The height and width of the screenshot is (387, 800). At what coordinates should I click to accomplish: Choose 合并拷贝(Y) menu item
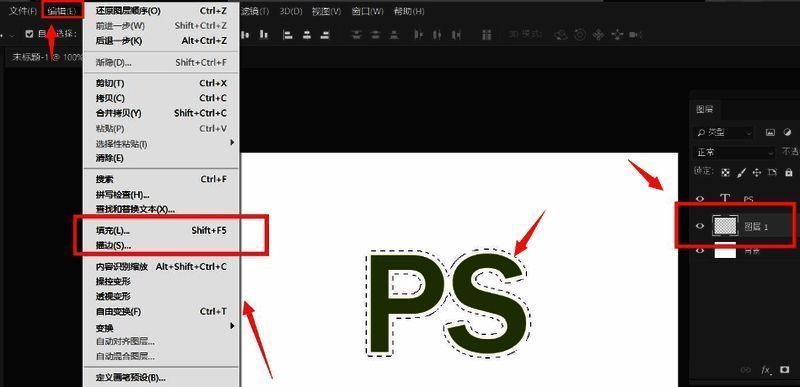pyautogui.click(x=161, y=113)
